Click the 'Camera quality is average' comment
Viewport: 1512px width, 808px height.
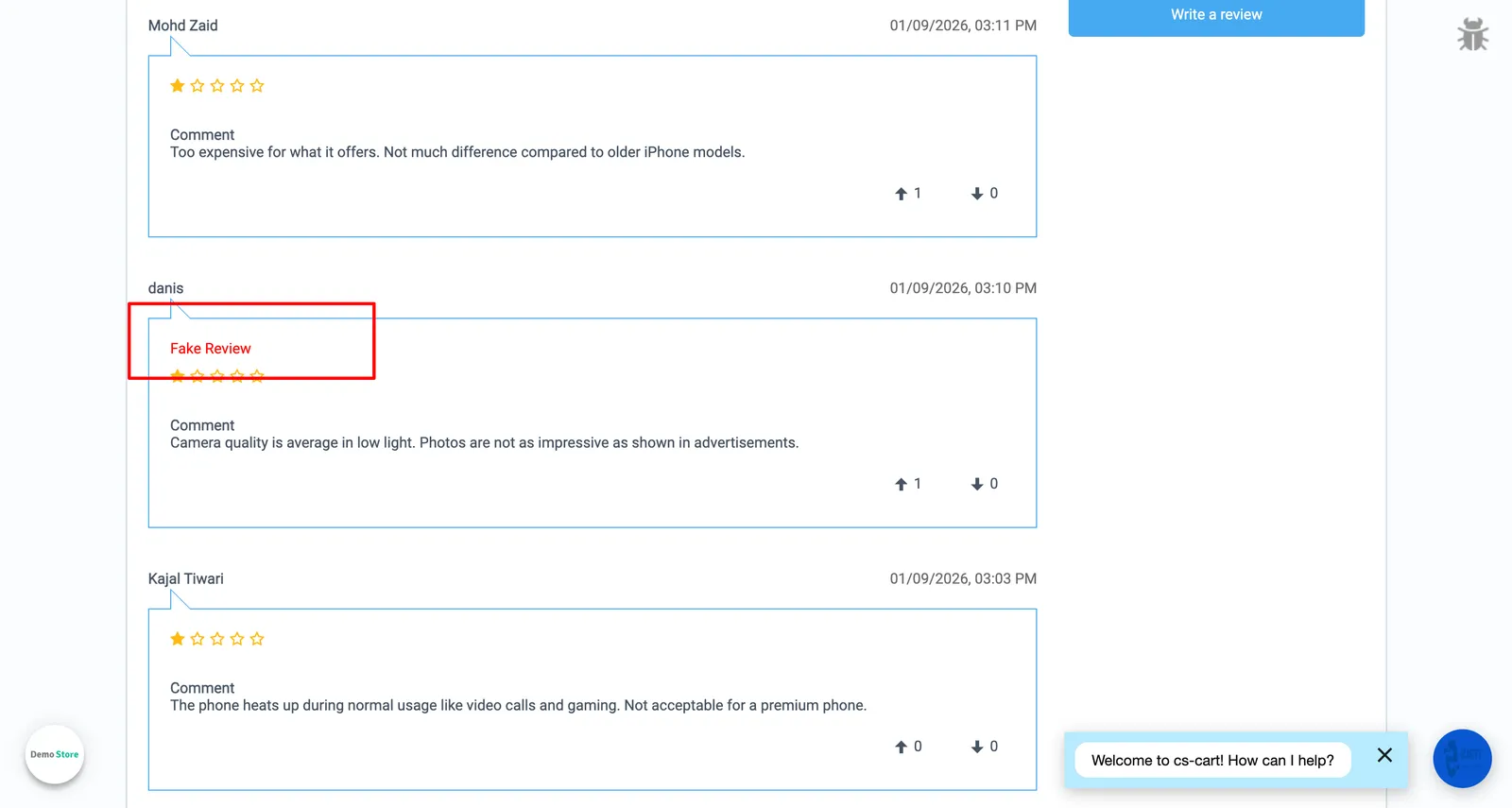tap(484, 442)
